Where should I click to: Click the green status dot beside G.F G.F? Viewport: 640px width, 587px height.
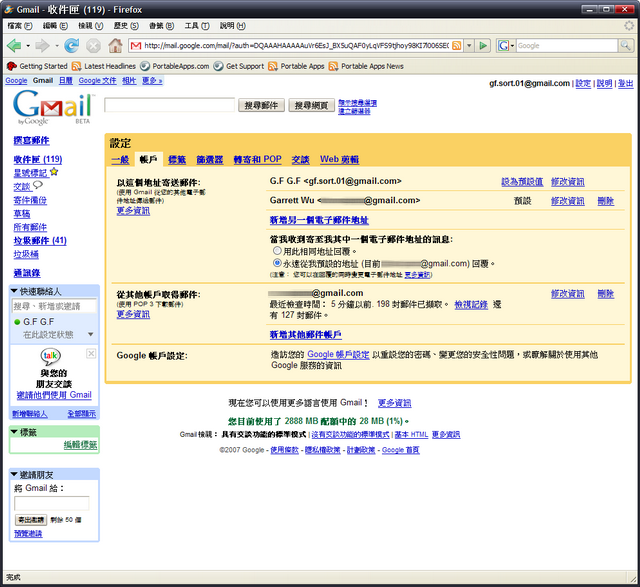[17, 322]
